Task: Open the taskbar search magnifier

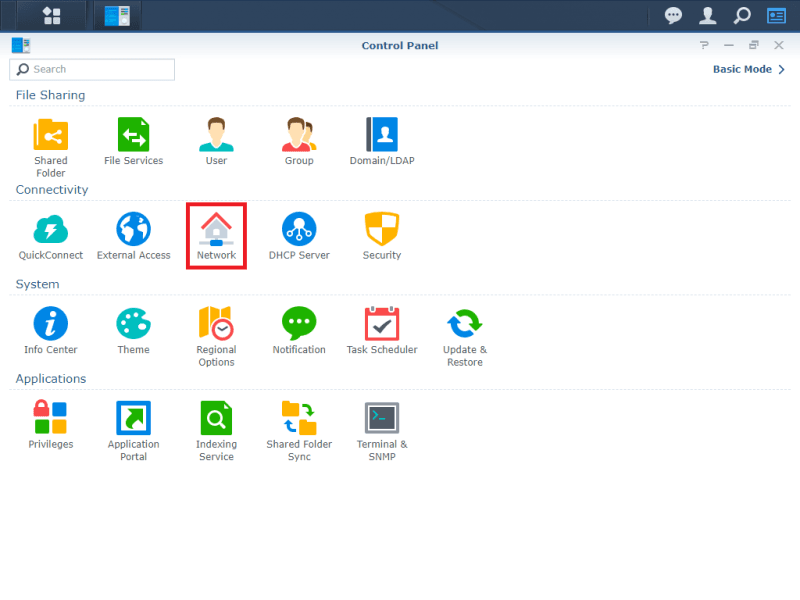Action: click(x=741, y=15)
